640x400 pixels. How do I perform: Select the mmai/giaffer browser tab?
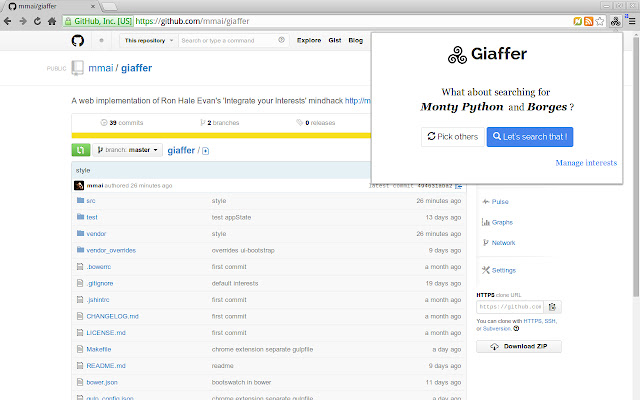point(51,6)
